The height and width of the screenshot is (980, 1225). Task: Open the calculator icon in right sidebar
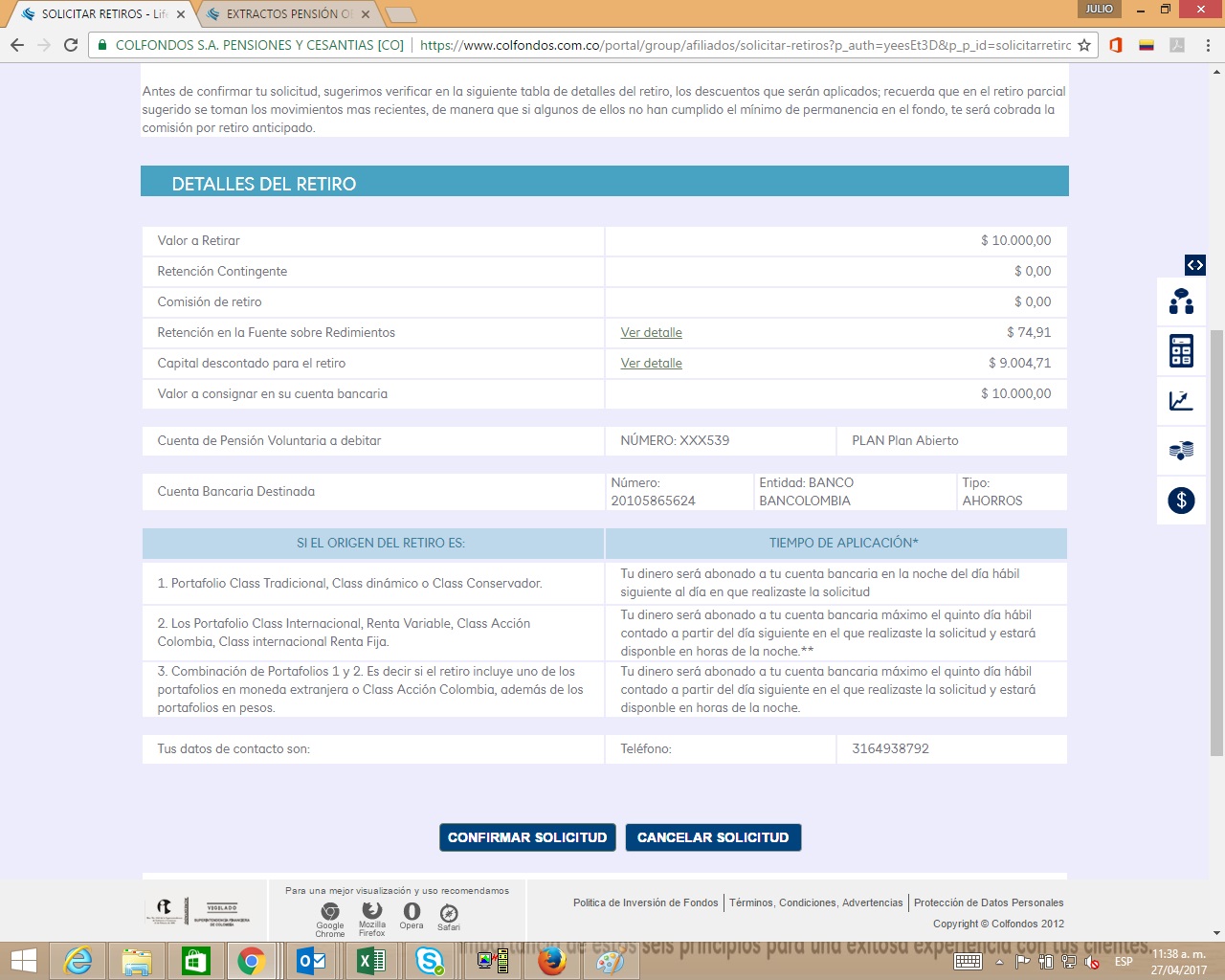pos(1181,351)
